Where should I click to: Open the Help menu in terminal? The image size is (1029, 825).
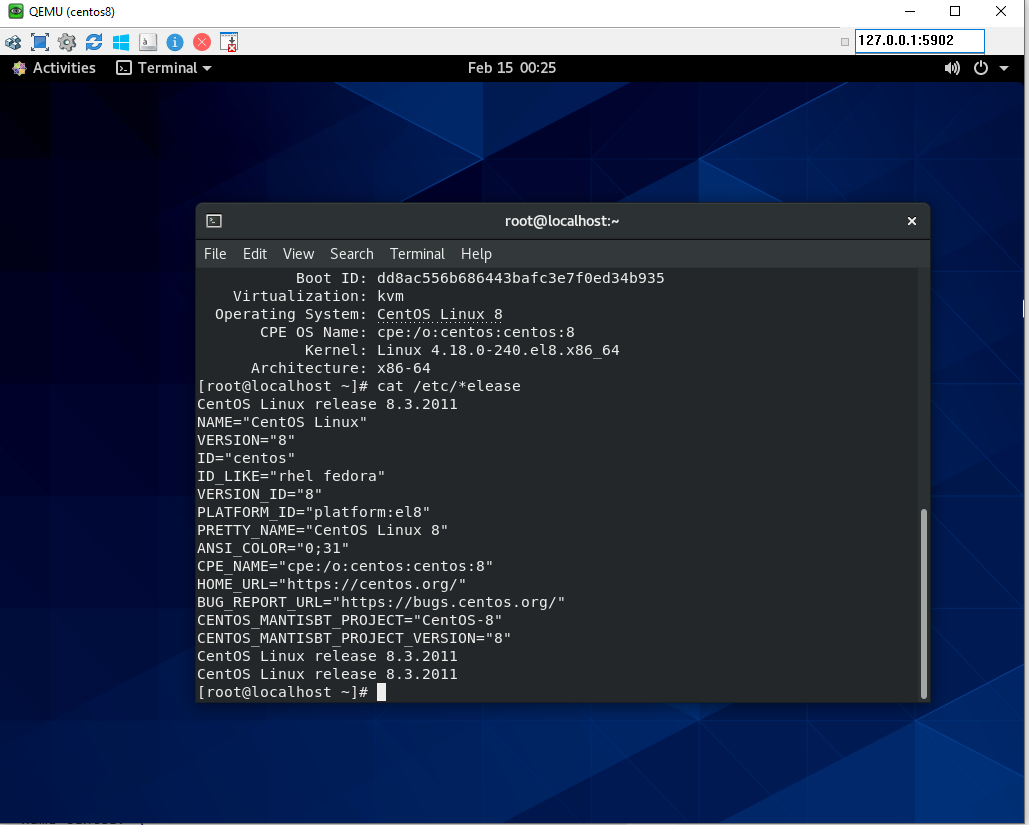point(476,254)
